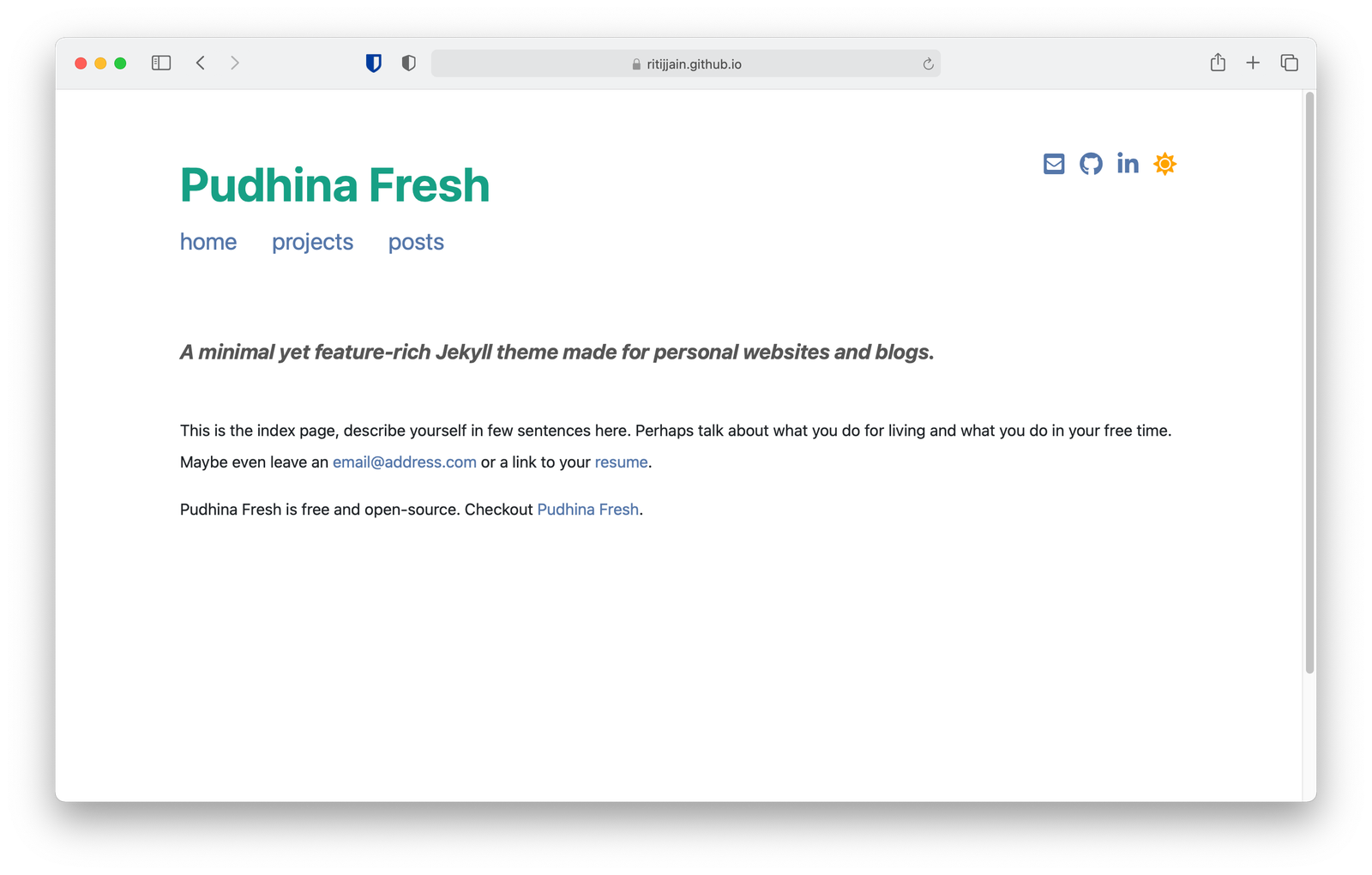
Task: Show the tab overview
Action: 1289,63
